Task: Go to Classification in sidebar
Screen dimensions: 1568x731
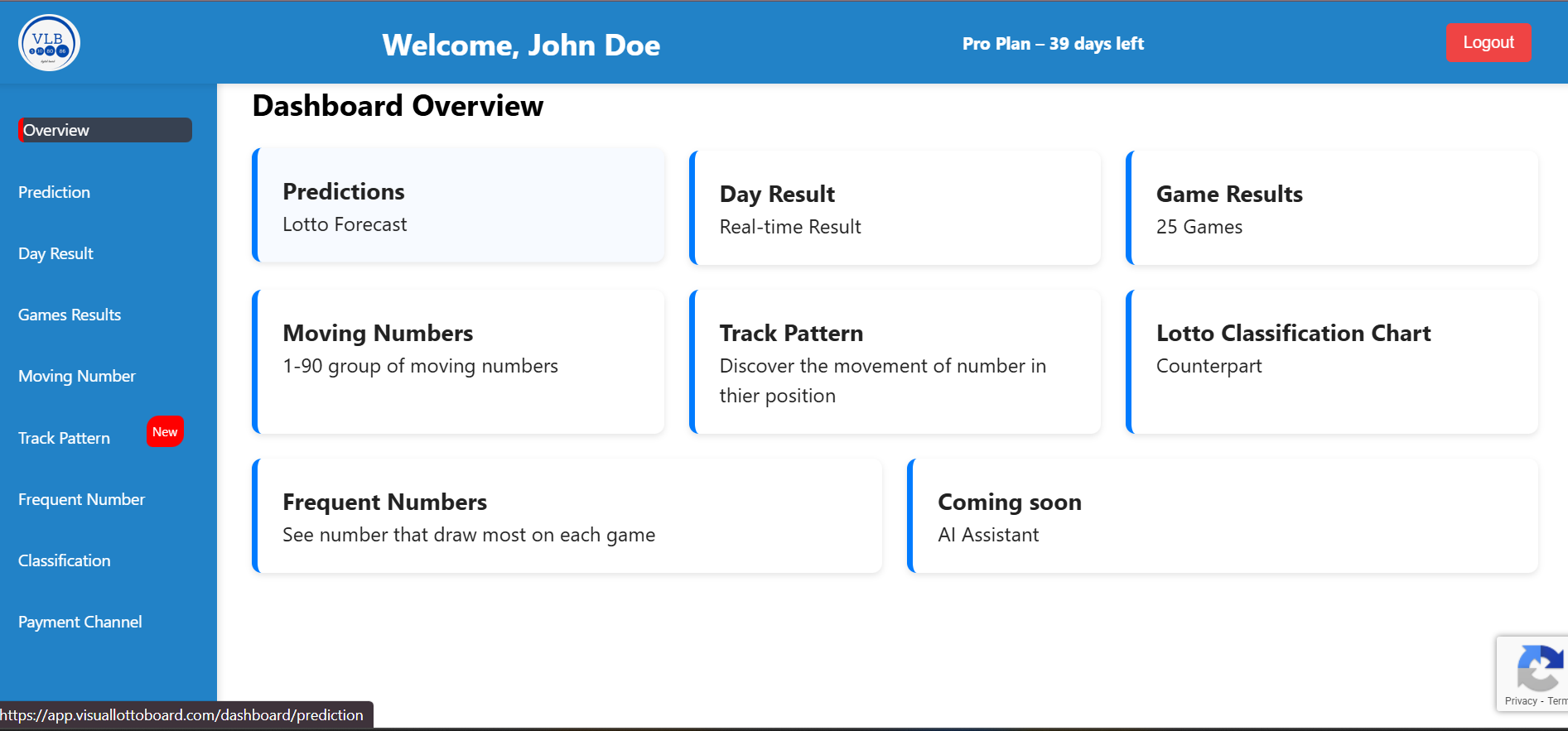Action: [x=65, y=560]
